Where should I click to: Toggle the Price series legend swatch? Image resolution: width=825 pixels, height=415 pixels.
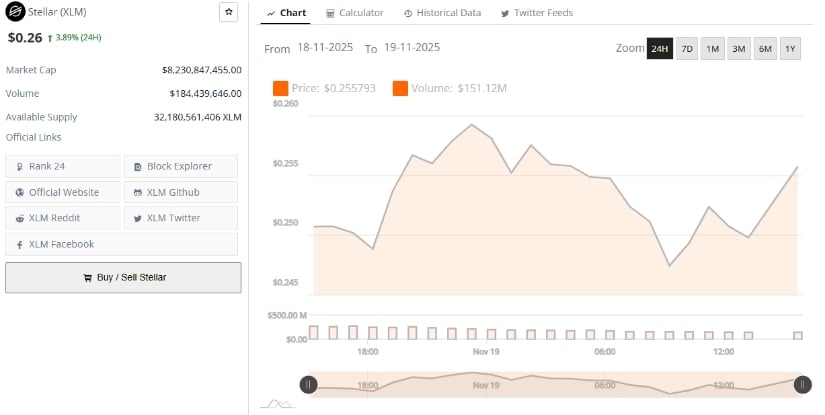pyautogui.click(x=280, y=89)
